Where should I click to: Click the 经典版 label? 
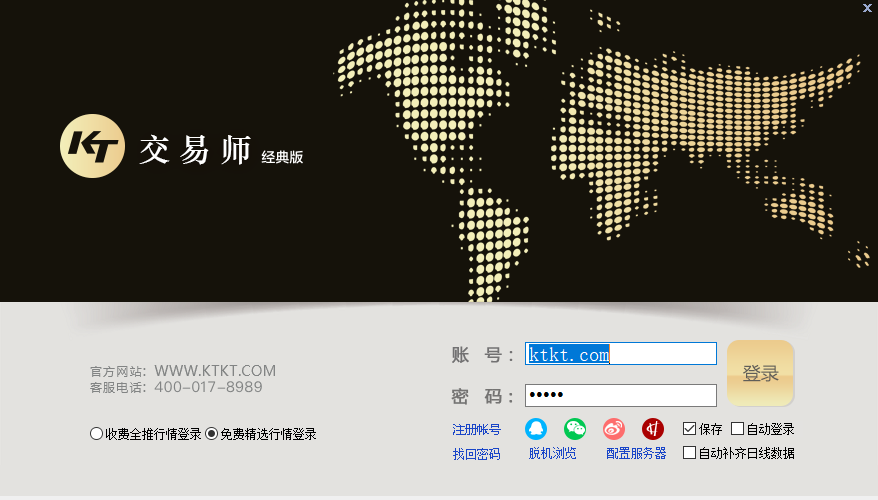tap(282, 157)
